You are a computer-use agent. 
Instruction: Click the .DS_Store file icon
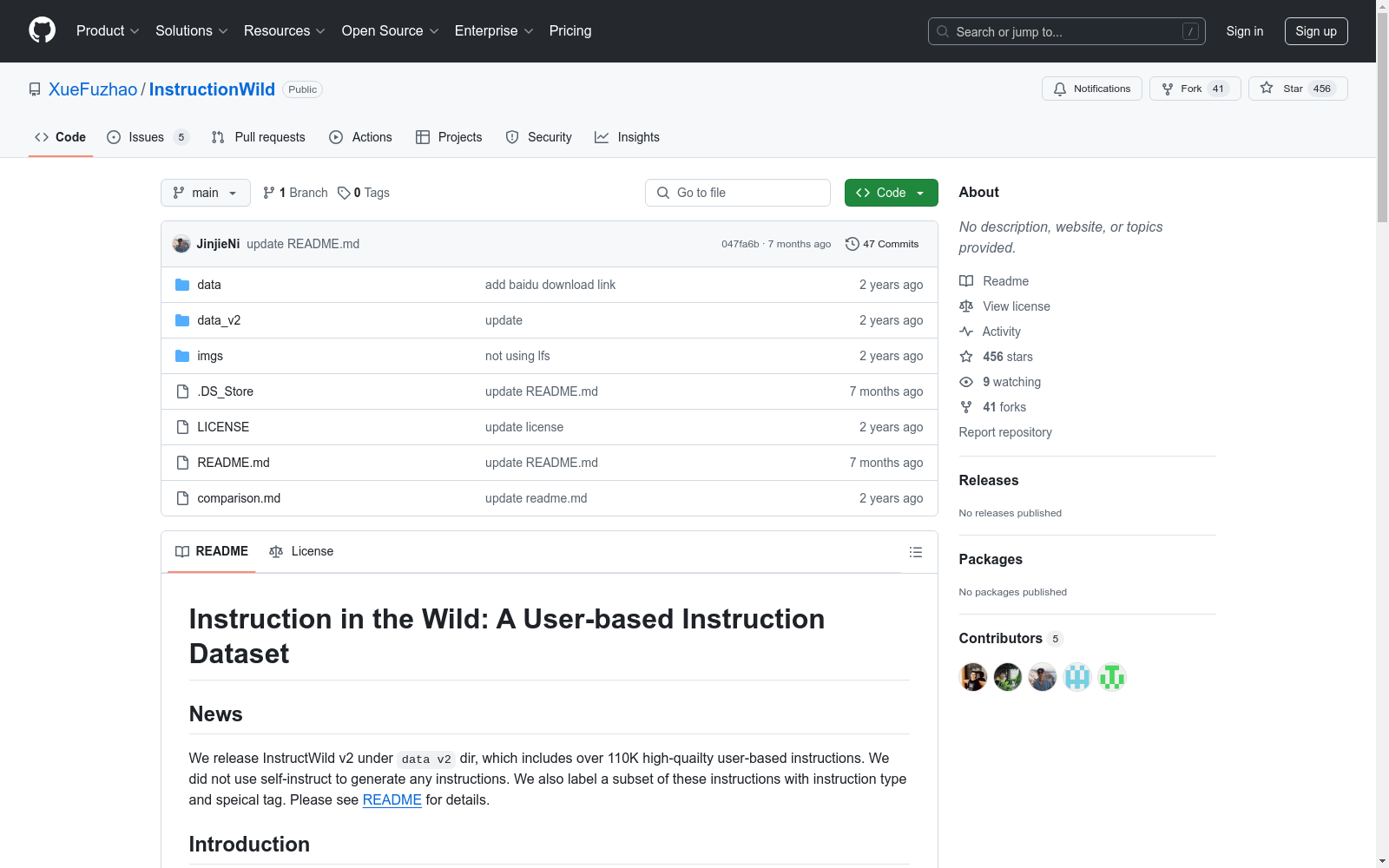(182, 391)
